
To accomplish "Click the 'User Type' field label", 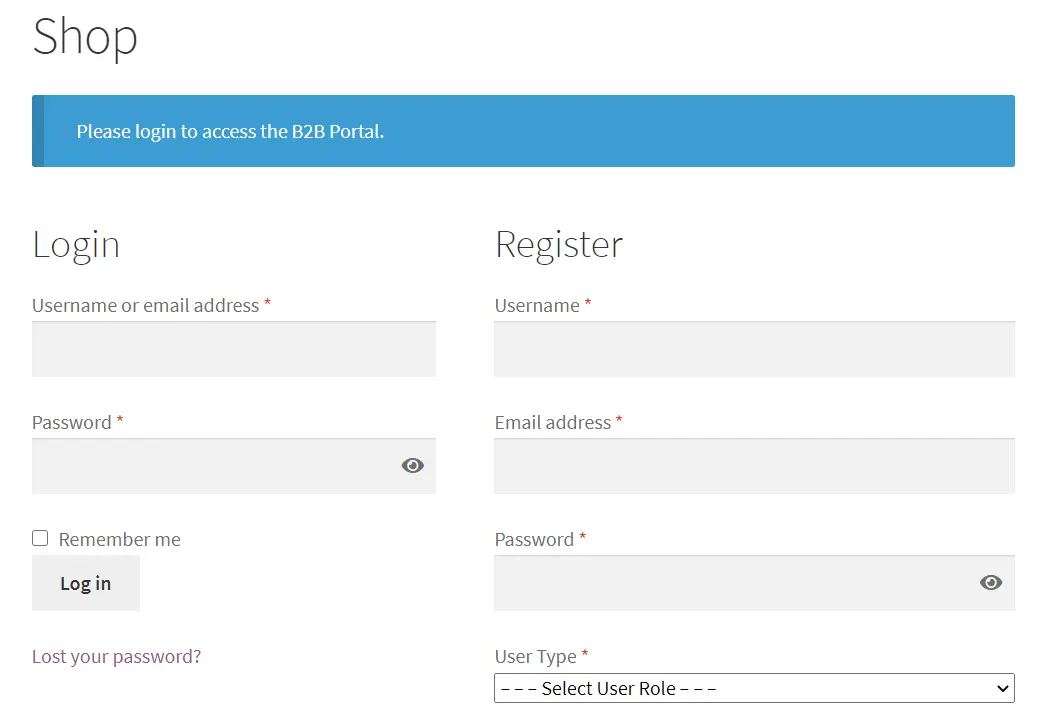I will [x=535, y=657].
